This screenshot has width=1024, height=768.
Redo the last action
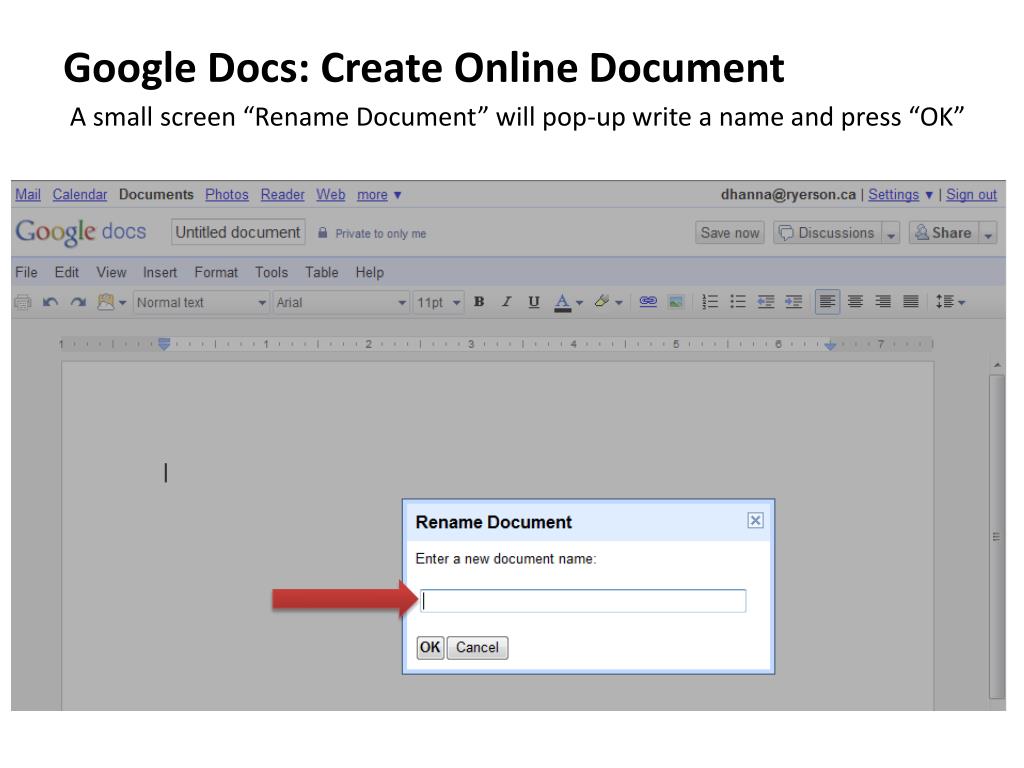[x=78, y=302]
